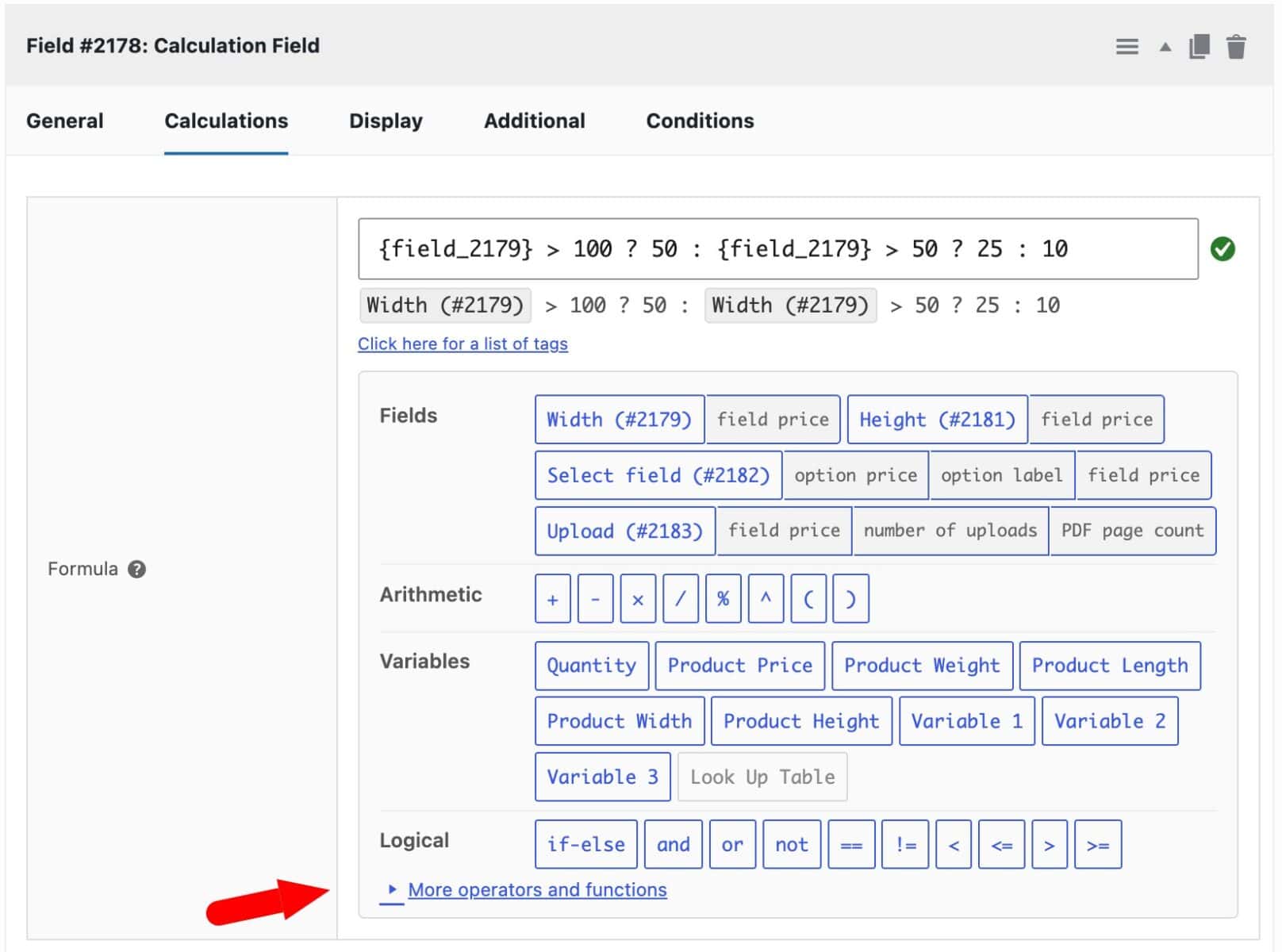The width and height of the screenshot is (1282, 952).
Task: Open the Display tab
Action: (x=386, y=121)
